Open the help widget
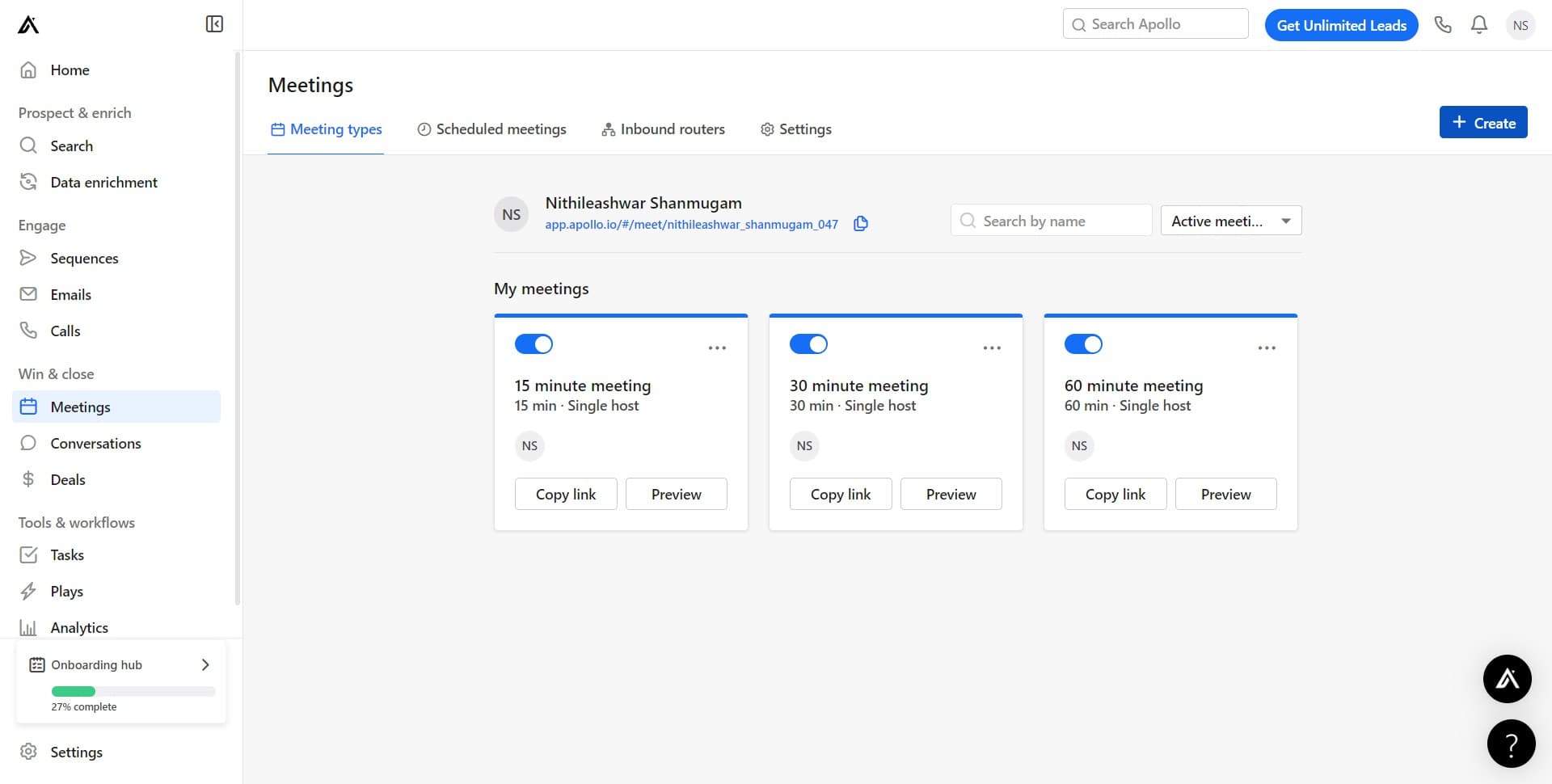The image size is (1552, 784). click(x=1511, y=743)
